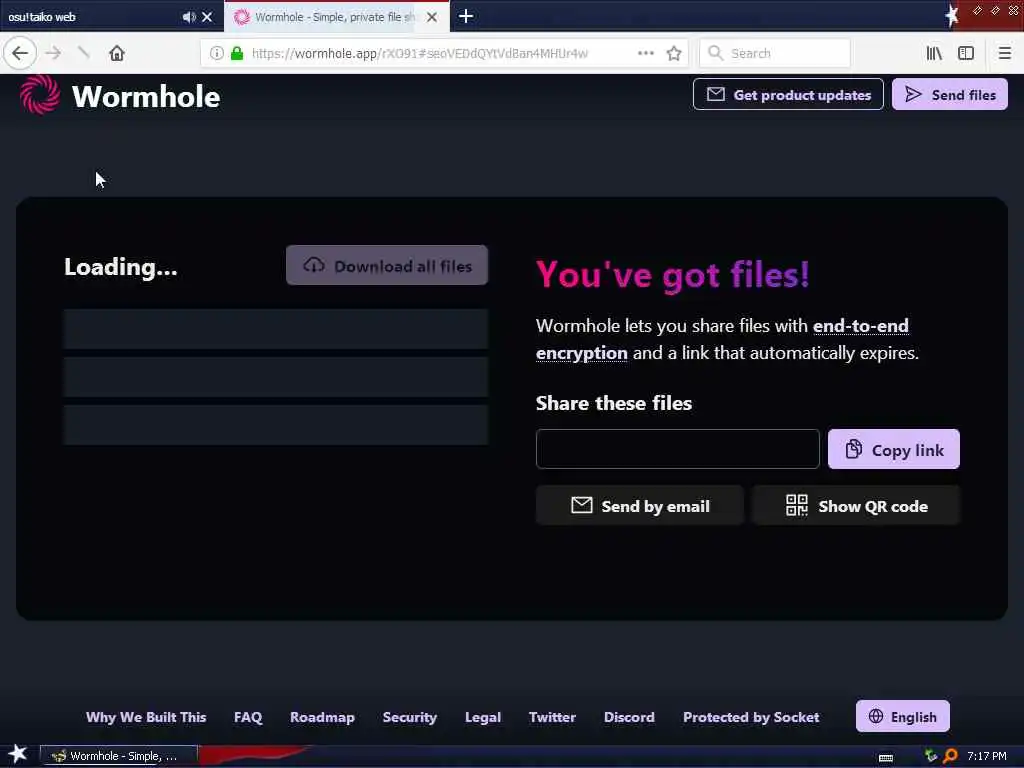The width and height of the screenshot is (1024, 768).
Task: Click the Copy link button
Action: pos(893,449)
